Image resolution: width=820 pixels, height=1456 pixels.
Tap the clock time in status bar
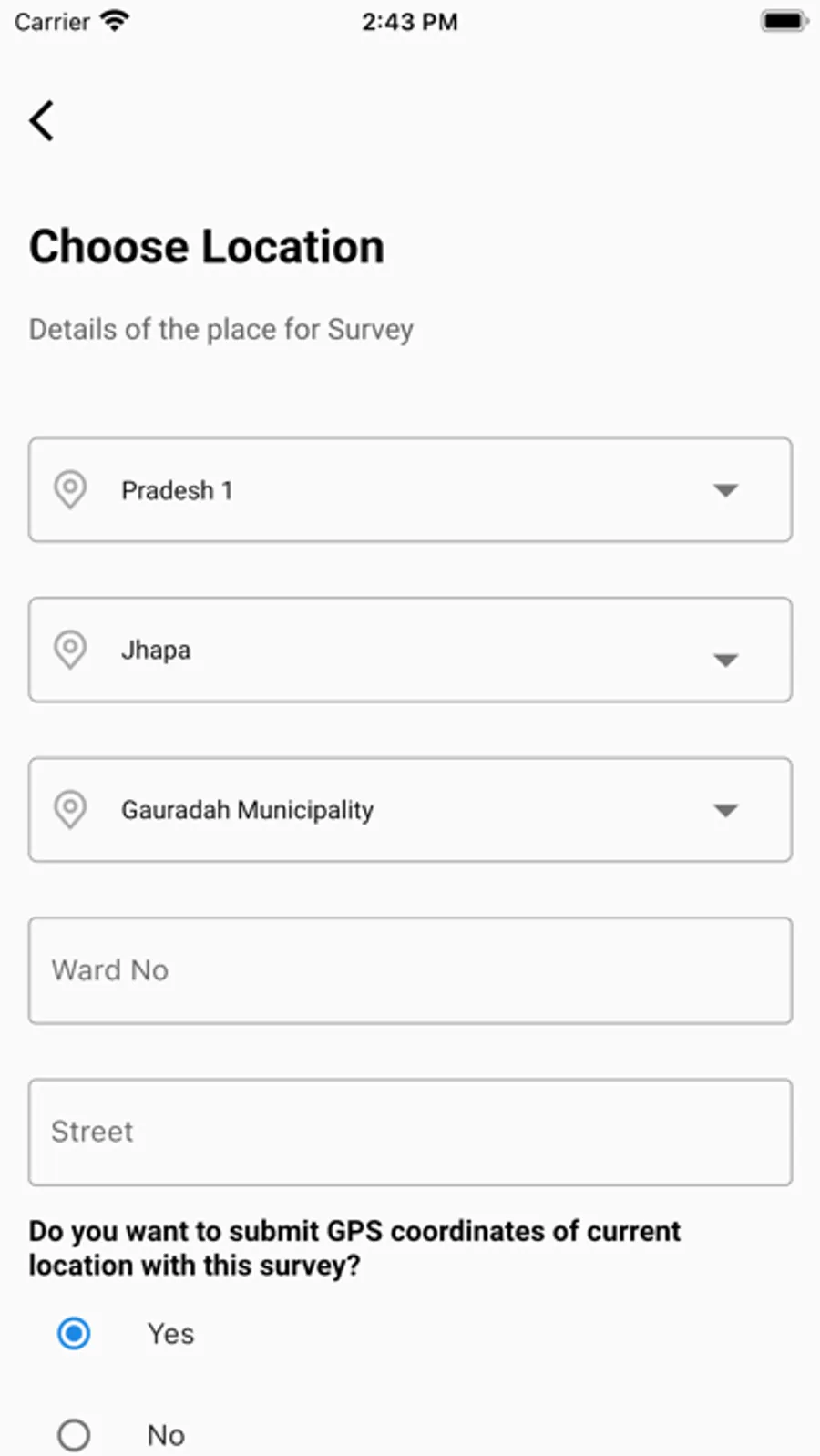(409, 21)
